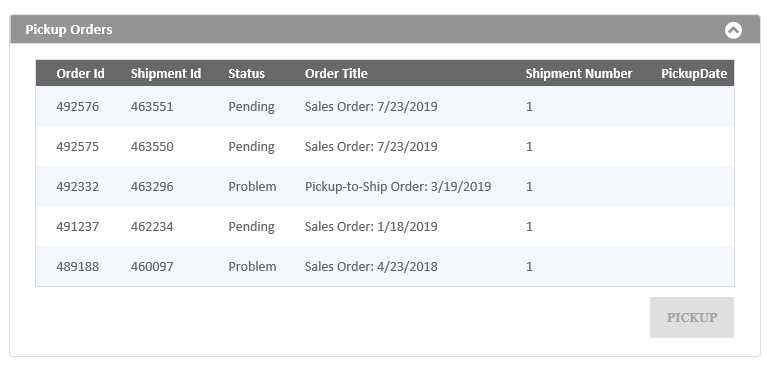
Task: Click Sales Order: 4/23/2018 title
Action: click(371, 266)
